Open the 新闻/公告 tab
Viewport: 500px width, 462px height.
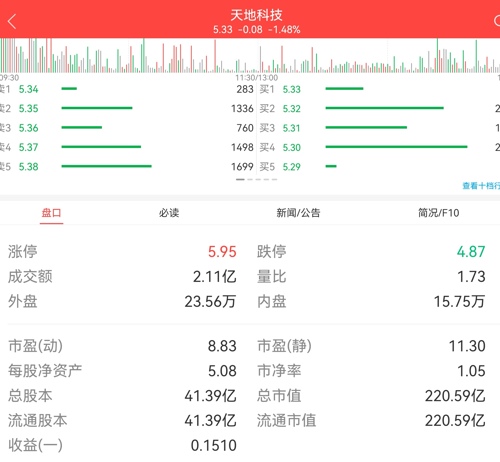click(298, 213)
